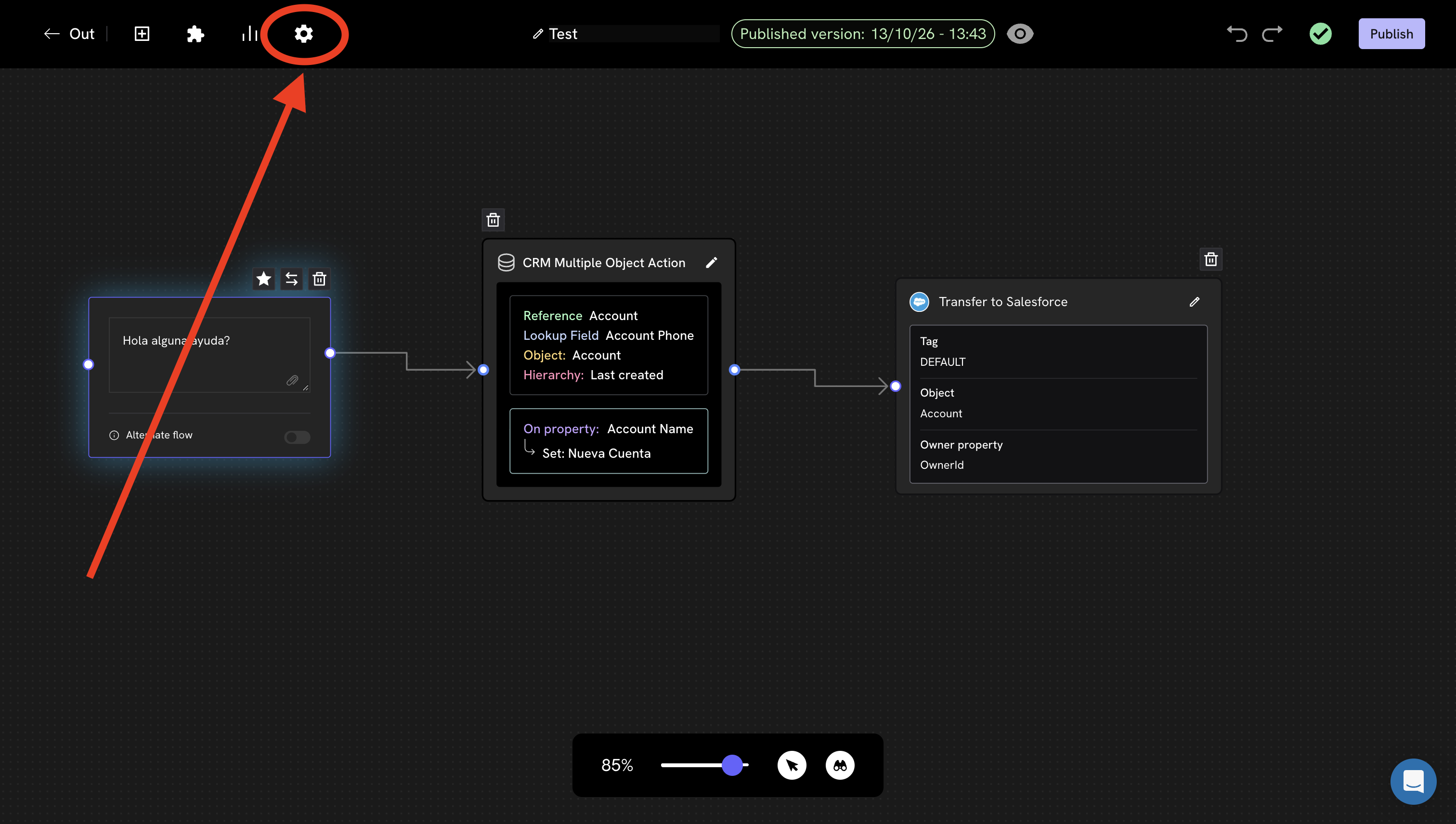
Task: Toggle the Alternate flow switch
Action: point(297,437)
